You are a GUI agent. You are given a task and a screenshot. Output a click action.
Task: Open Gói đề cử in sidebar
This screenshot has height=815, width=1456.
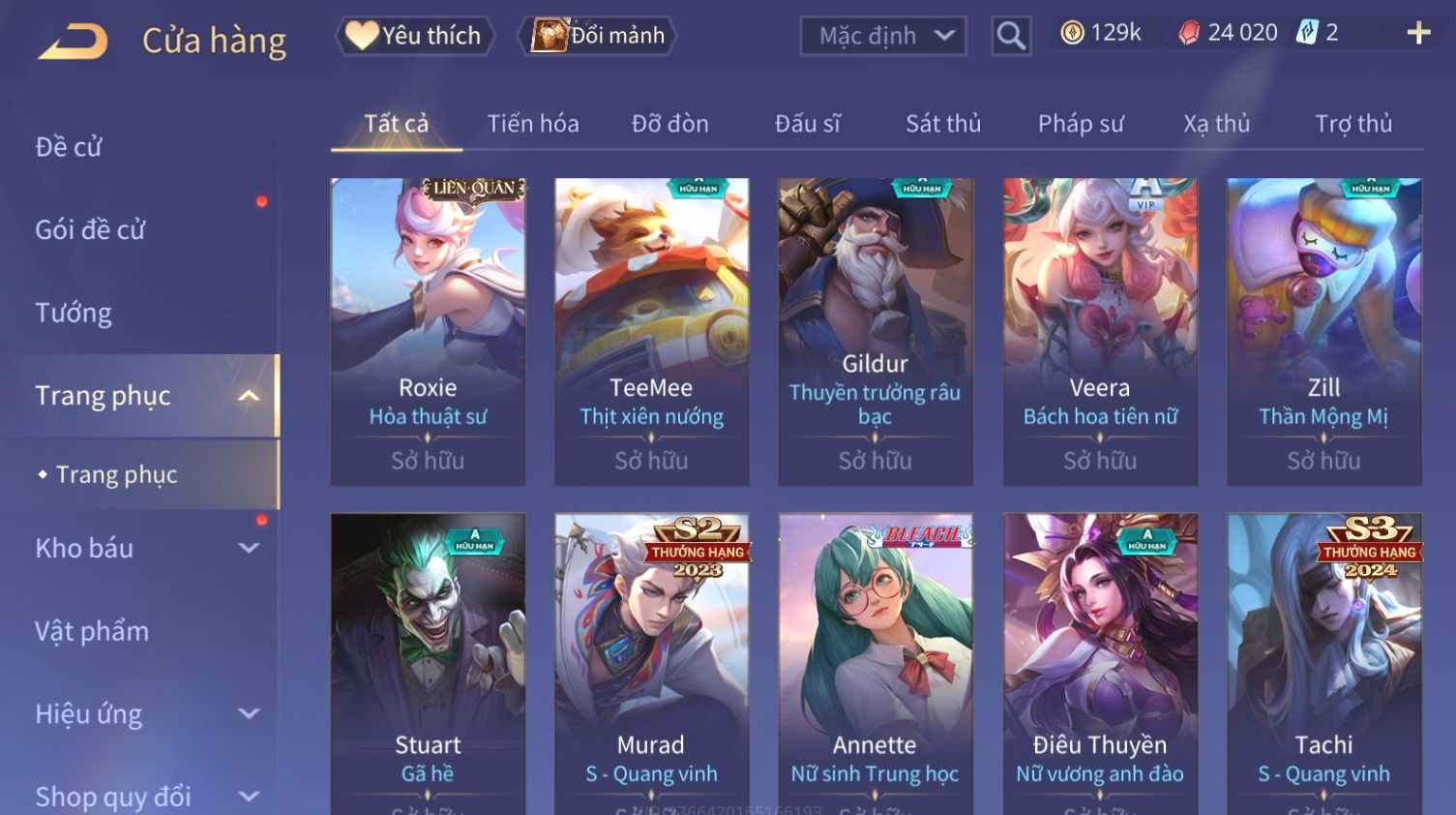(x=90, y=230)
